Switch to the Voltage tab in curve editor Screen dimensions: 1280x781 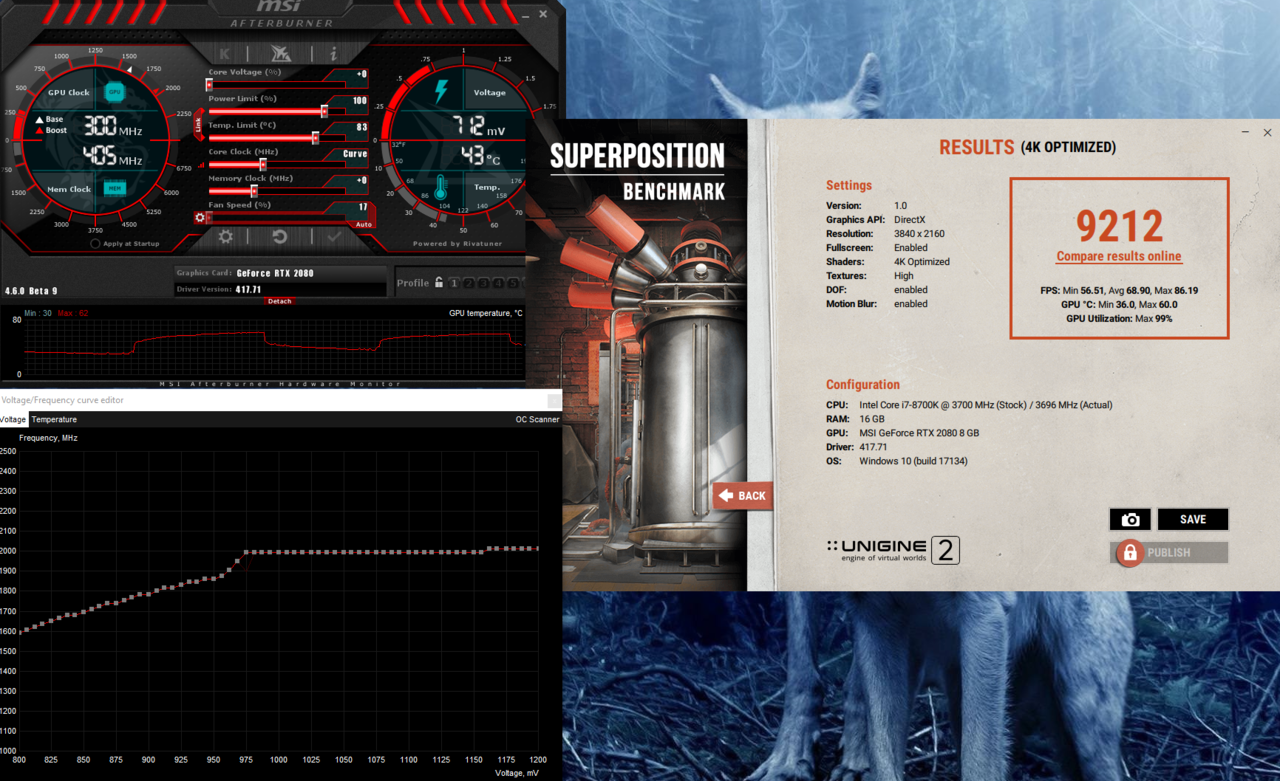click(13, 420)
